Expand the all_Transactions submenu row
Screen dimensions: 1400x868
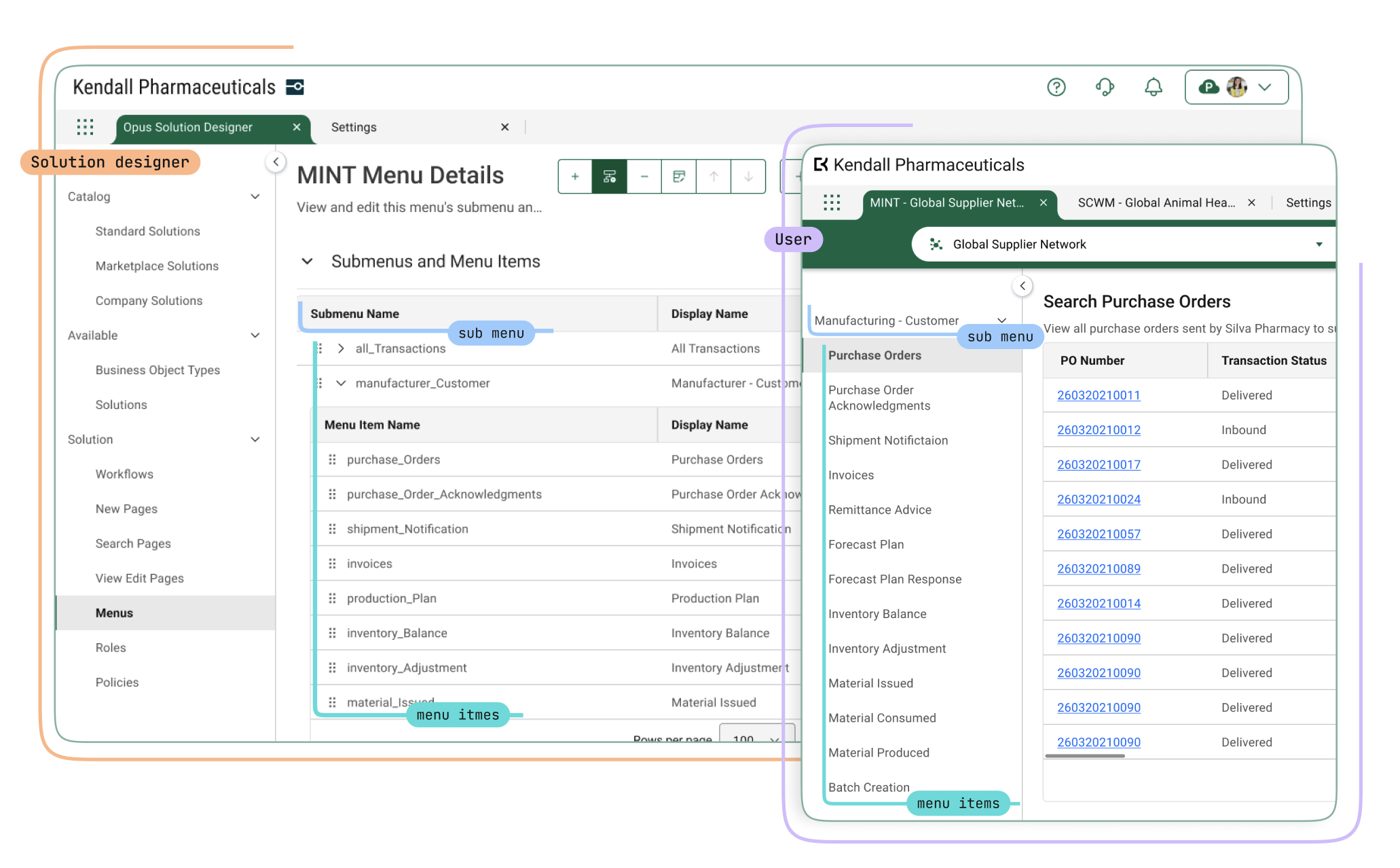341,348
